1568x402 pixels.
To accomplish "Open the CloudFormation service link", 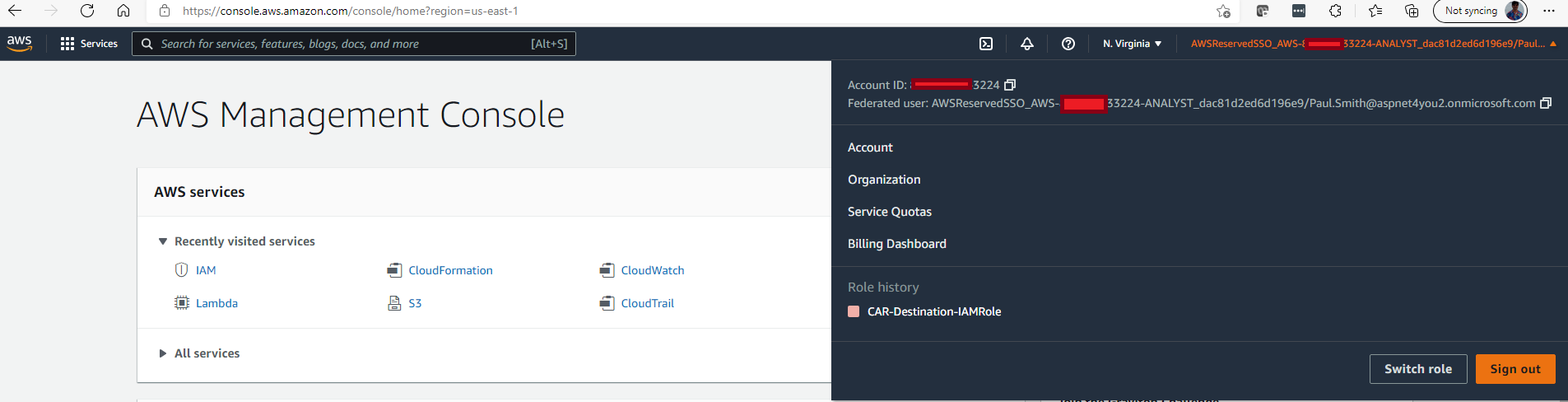I will click(450, 270).
